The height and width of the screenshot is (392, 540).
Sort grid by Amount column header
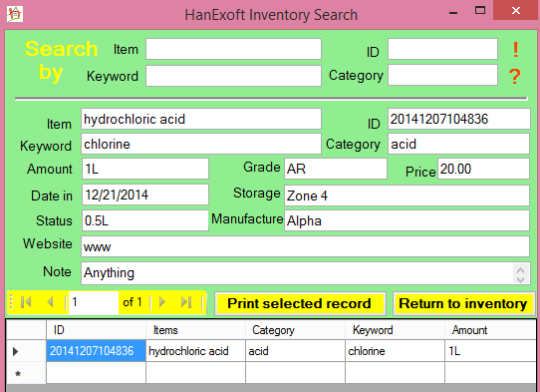pos(490,330)
